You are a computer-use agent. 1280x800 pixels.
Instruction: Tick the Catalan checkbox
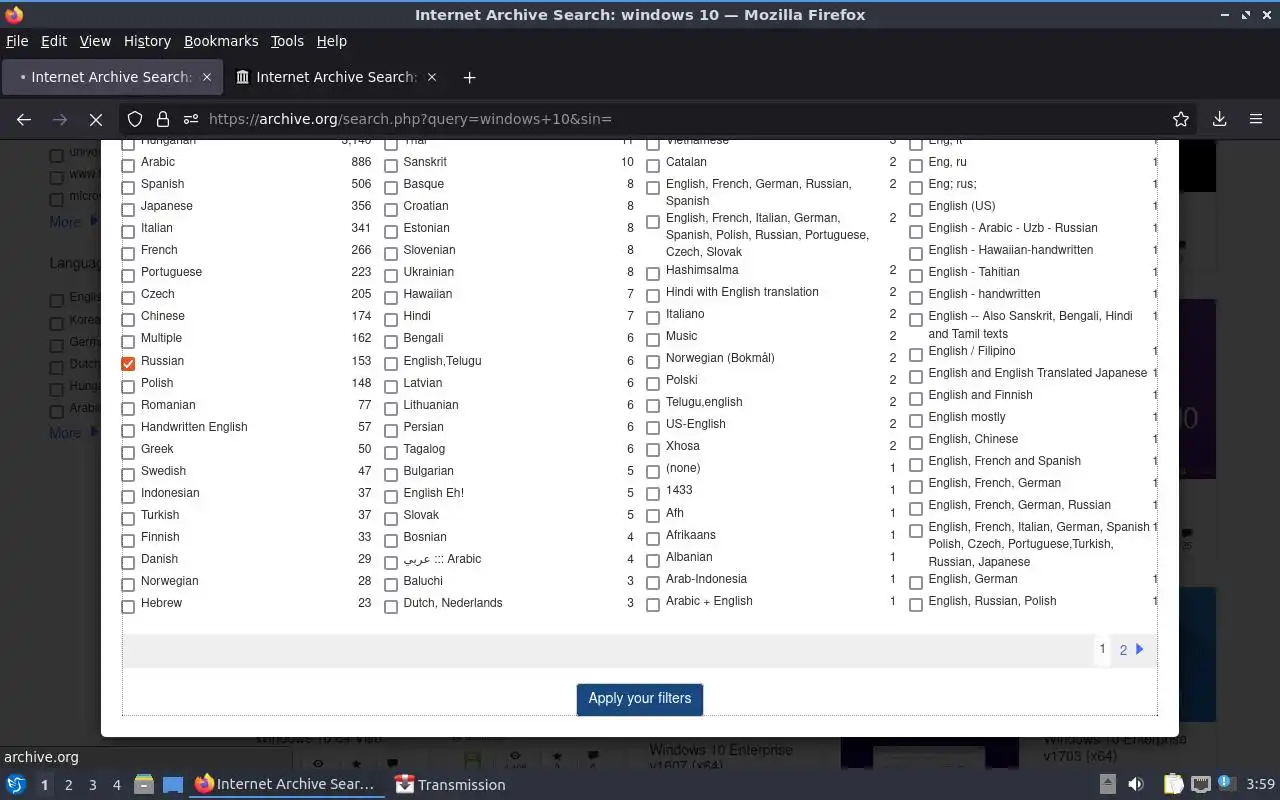point(653,165)
